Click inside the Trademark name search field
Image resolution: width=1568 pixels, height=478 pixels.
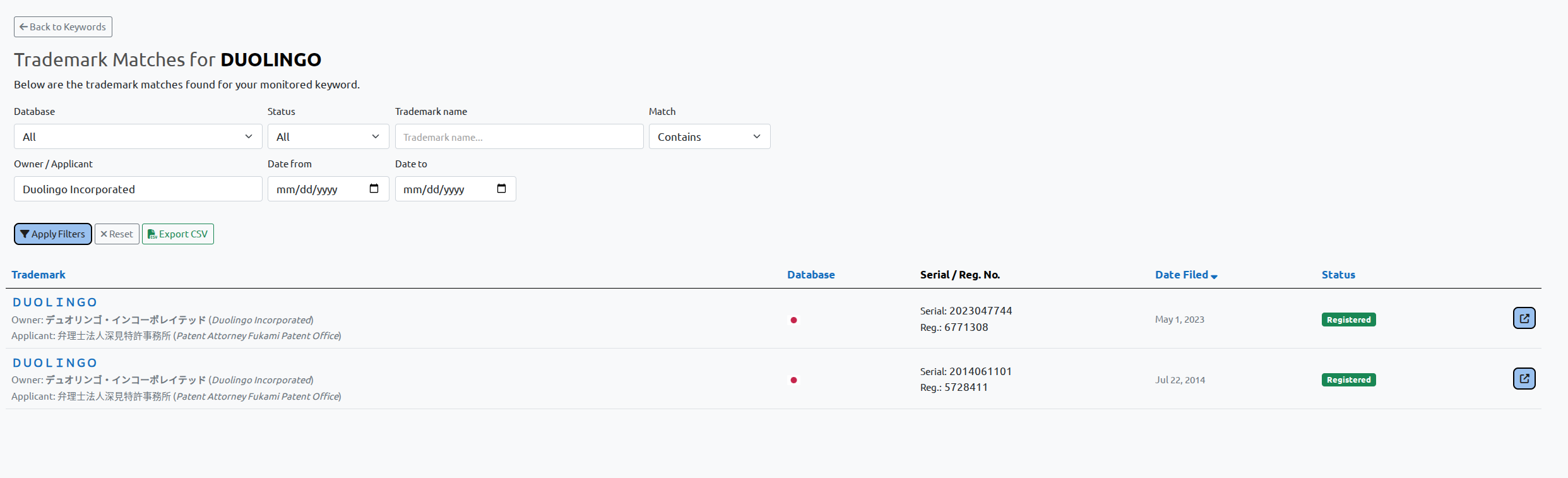pos(519,136)
